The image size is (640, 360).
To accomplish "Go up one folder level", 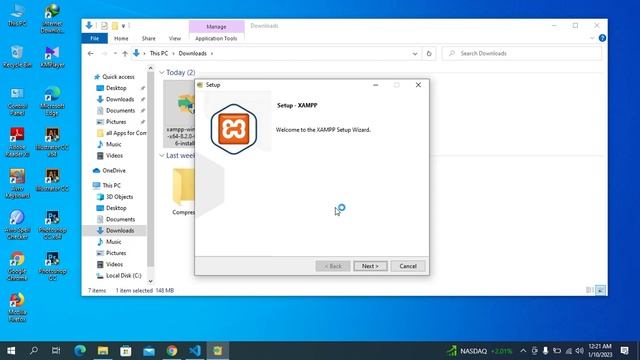I will click(125, 53).
